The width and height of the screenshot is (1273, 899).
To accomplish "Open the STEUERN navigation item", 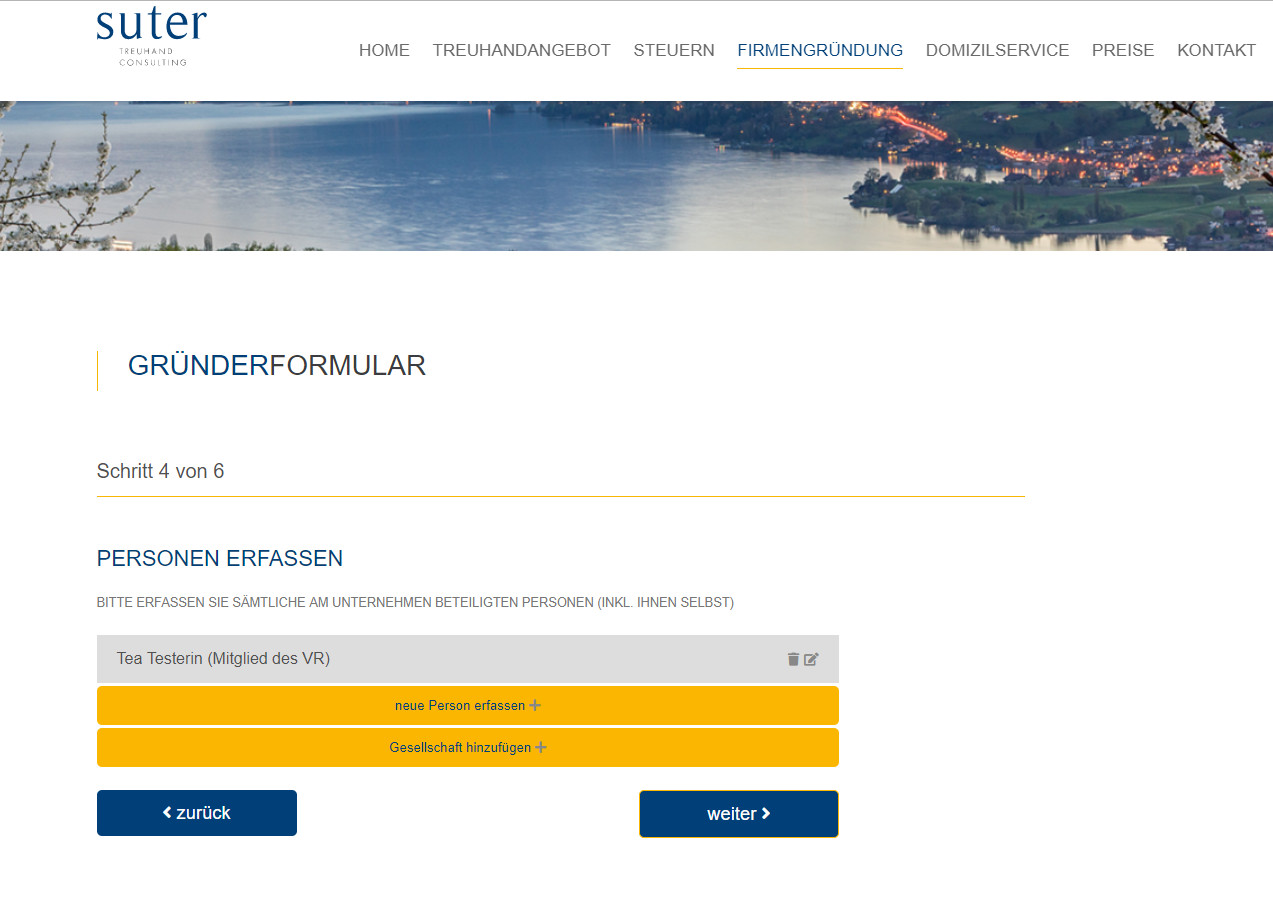I will (674, 50).
